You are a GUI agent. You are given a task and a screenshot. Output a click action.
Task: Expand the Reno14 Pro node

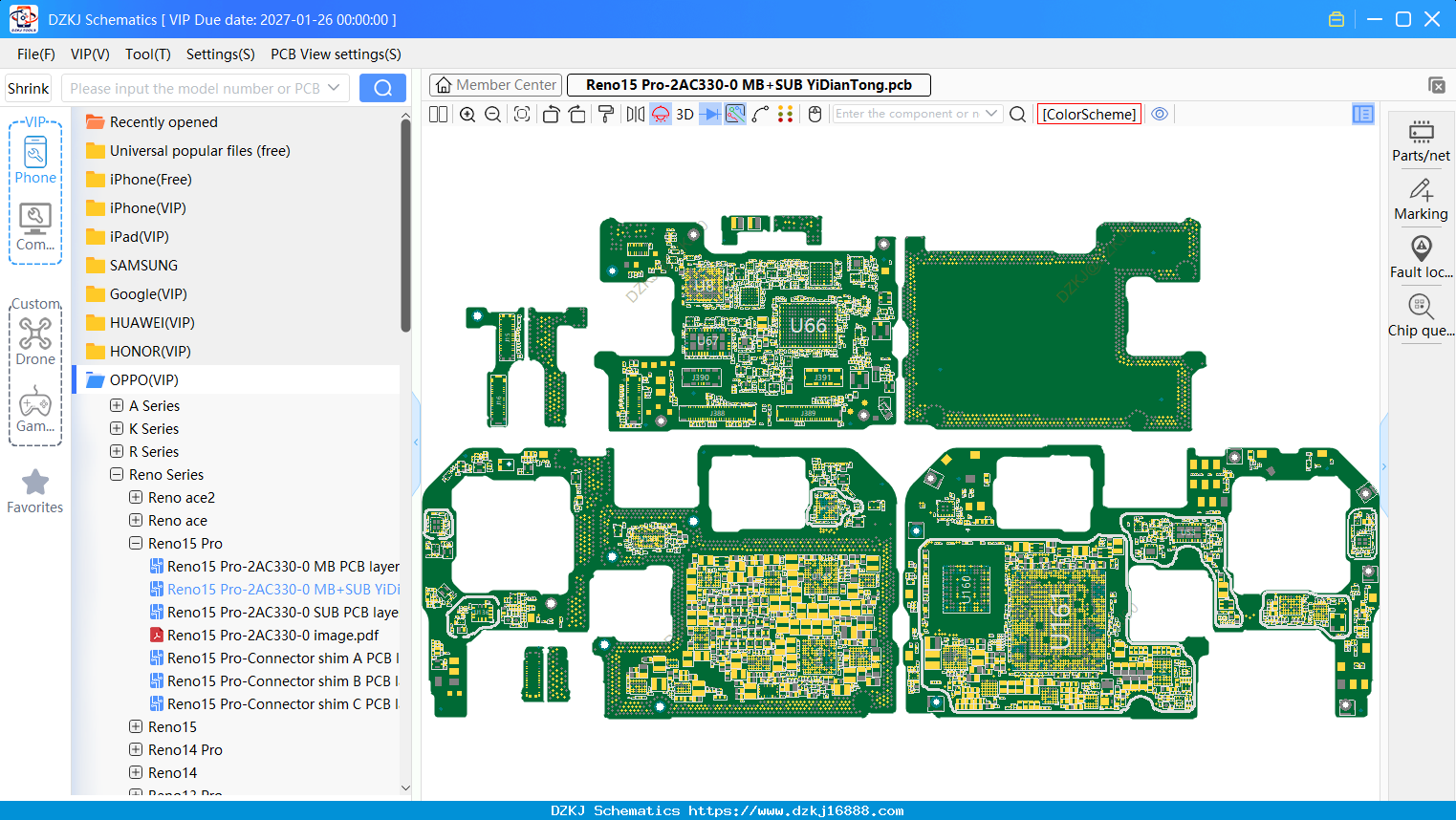(136, 749)
